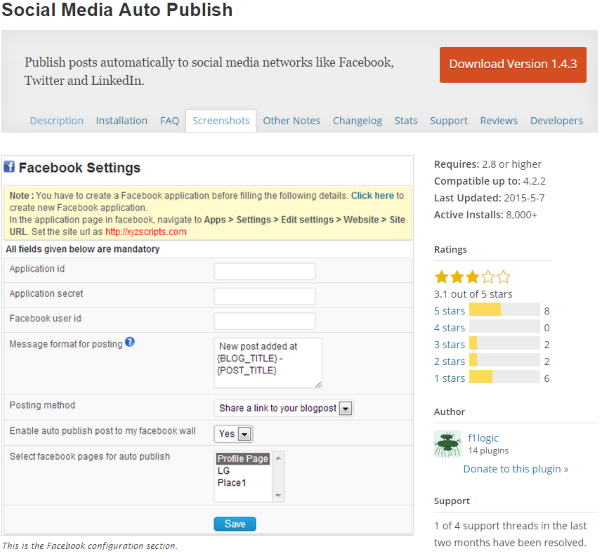Click the pages list scrollbar up arrow
The width and height of the screenshot is (600, 554).
[278, 458]
